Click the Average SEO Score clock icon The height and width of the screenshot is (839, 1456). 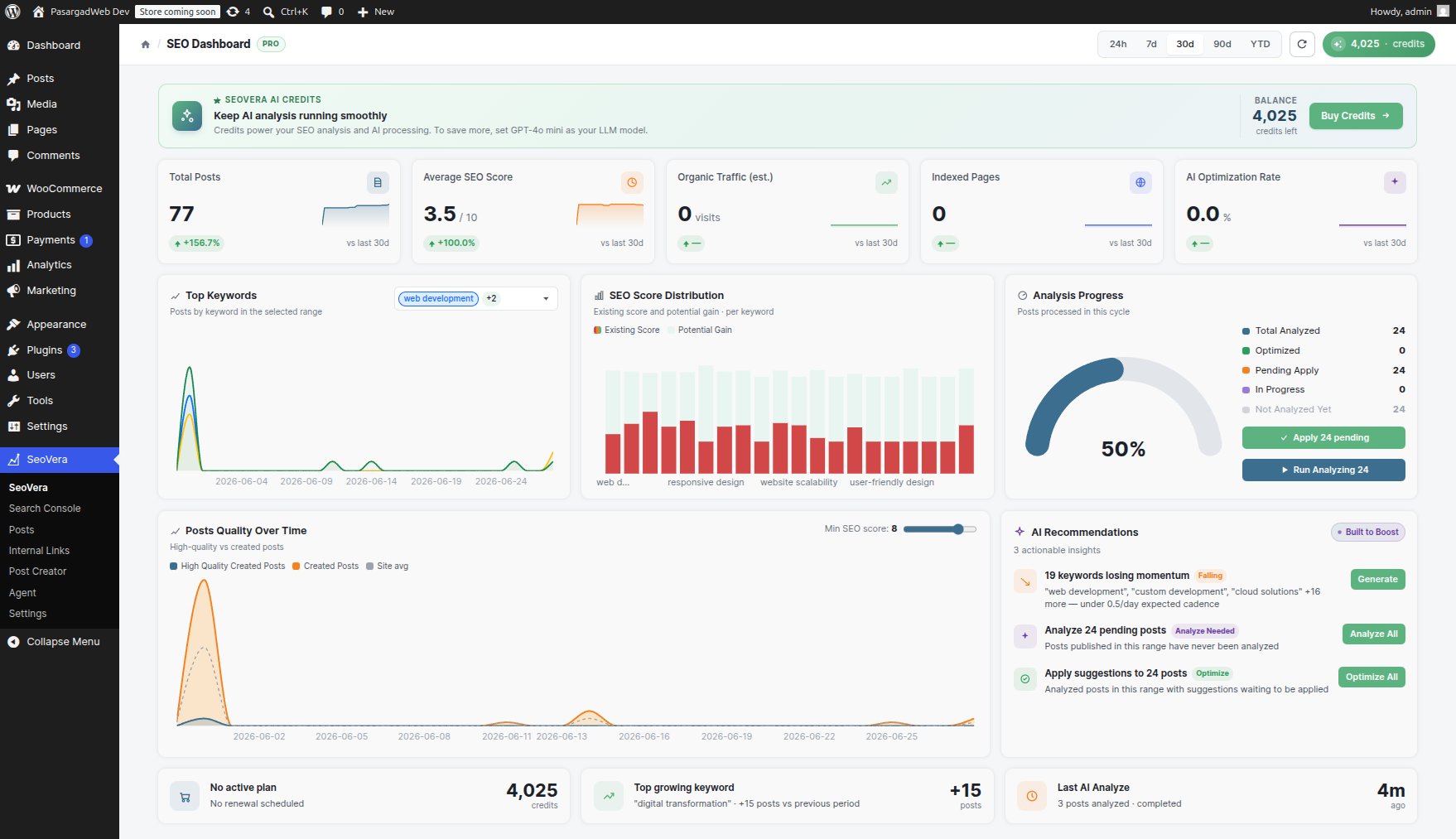(x=632, y=182)
